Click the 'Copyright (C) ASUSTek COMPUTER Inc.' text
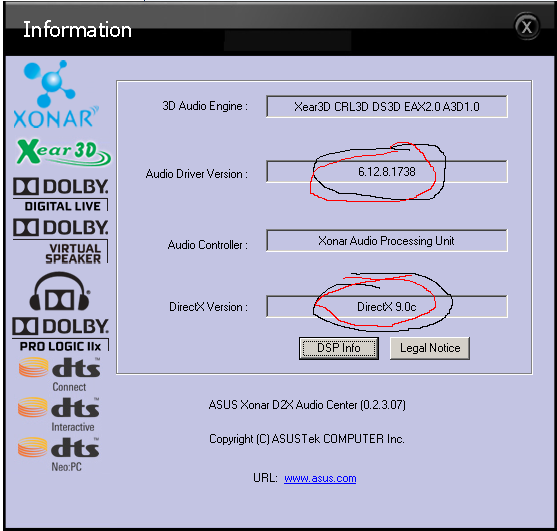557x531 pixels. (307, 439)
